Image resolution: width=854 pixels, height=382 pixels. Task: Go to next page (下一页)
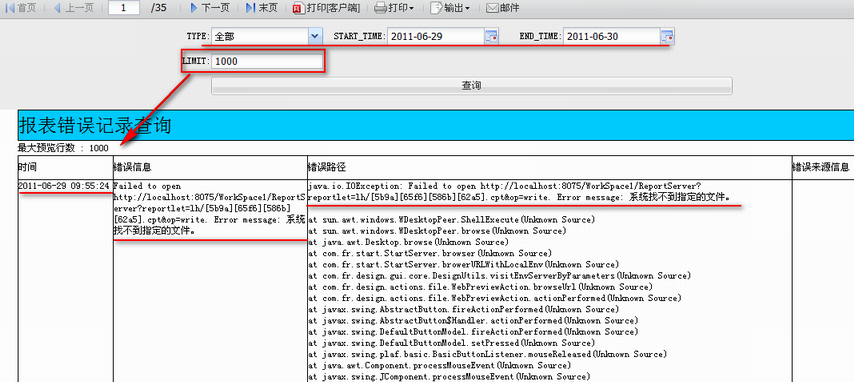pyautogui.click(x=210, y=8)
